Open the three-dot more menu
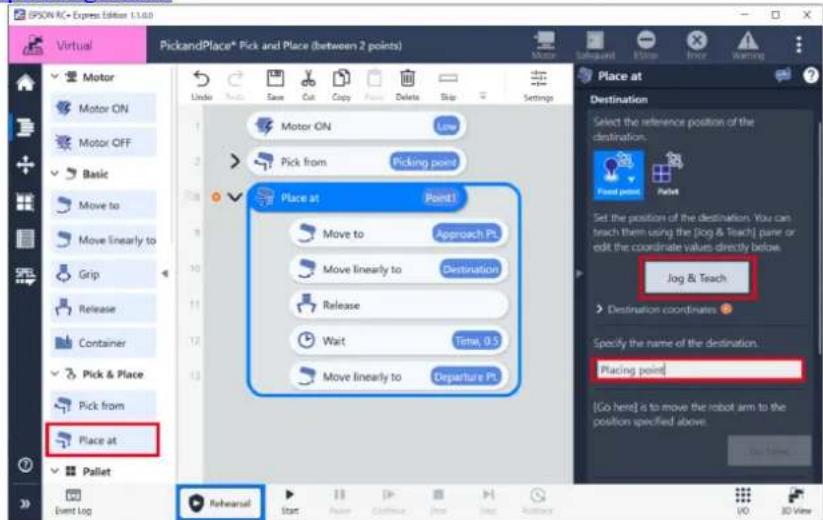 798,45
